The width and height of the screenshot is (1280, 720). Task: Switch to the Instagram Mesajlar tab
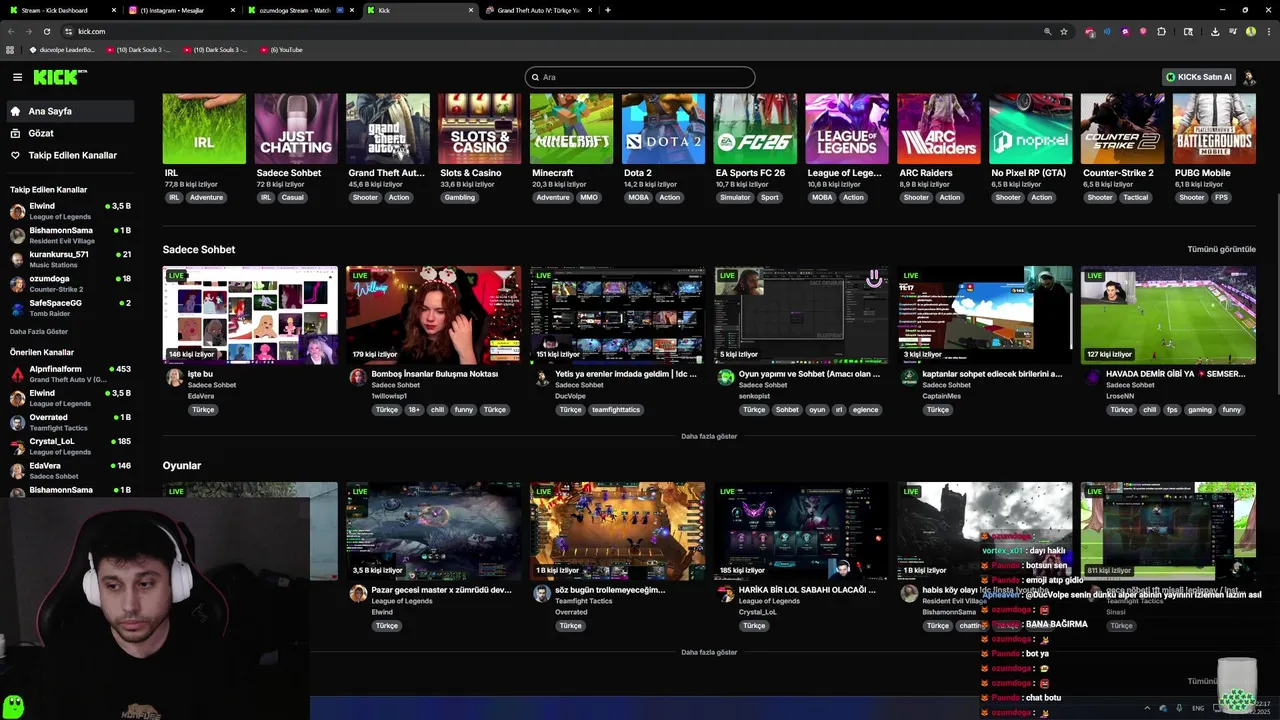click(x=182, y=10)
